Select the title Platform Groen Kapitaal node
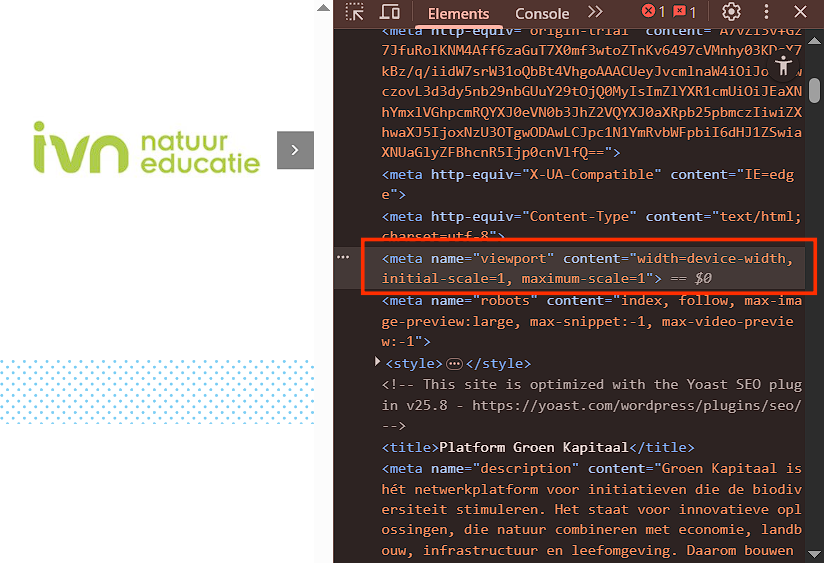This screenshot has width=824, height=563. pyautogui.click(x=538, y=447)
